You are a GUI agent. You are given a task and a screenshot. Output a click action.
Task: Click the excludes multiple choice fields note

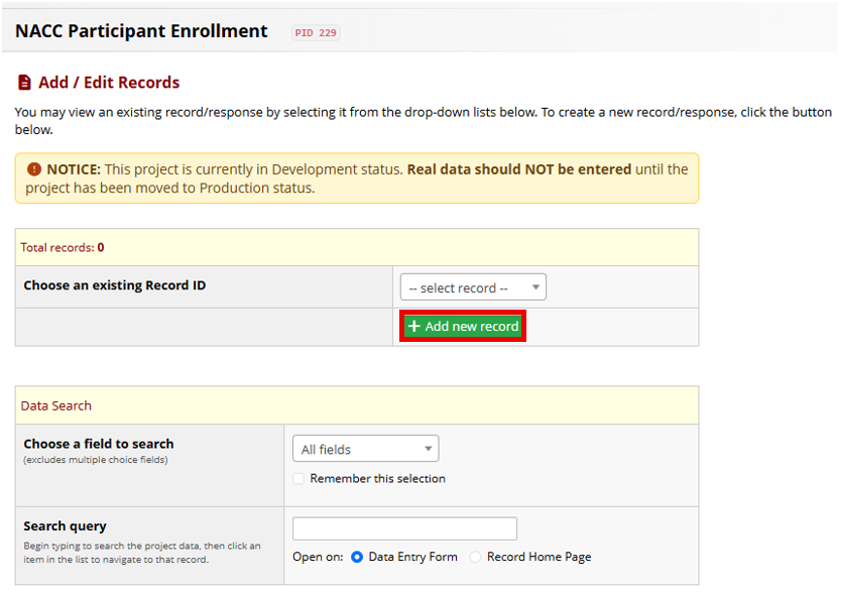coord(96,460)
